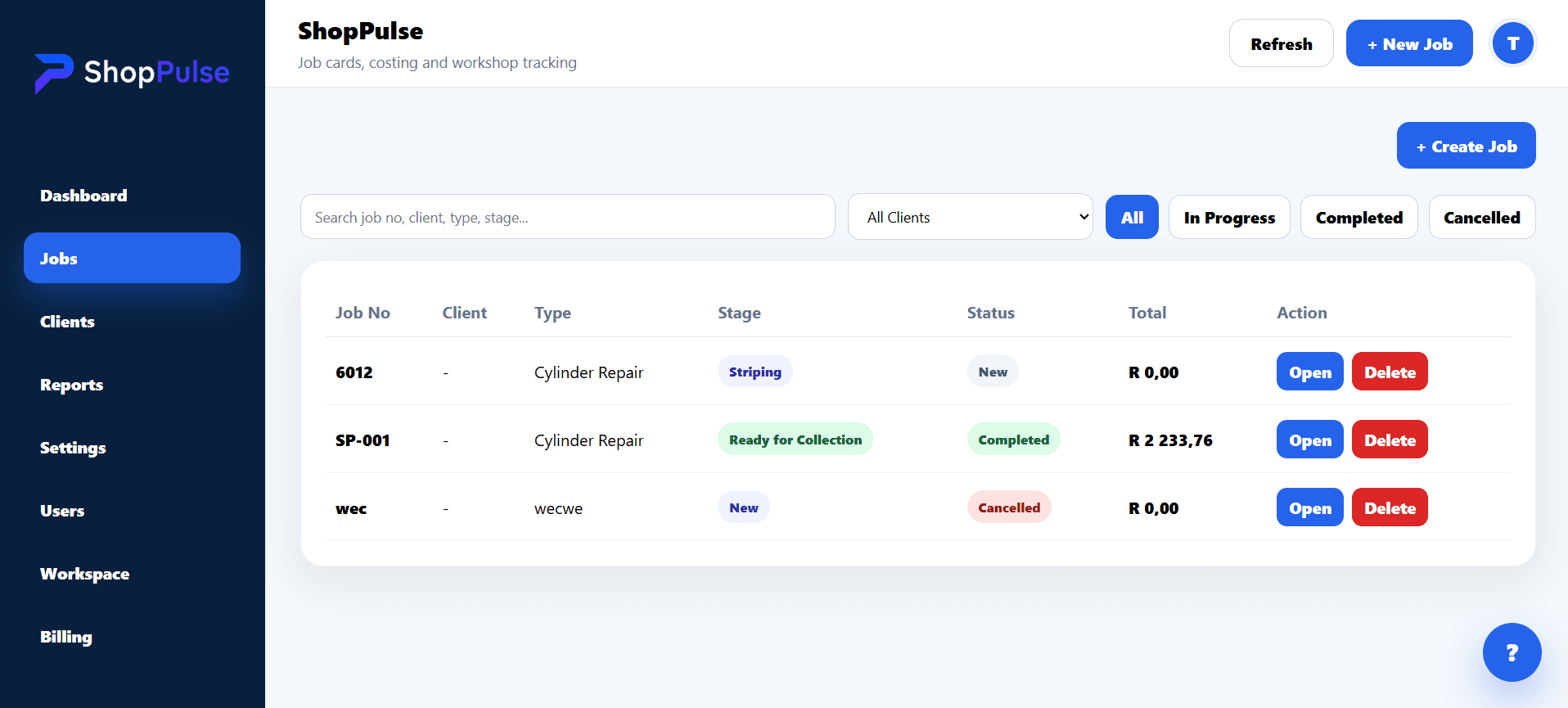This screenshot has width=1568, height=708.
Task: Click the Job No column header
Action: pyautogui.click(x=363, y=313)
